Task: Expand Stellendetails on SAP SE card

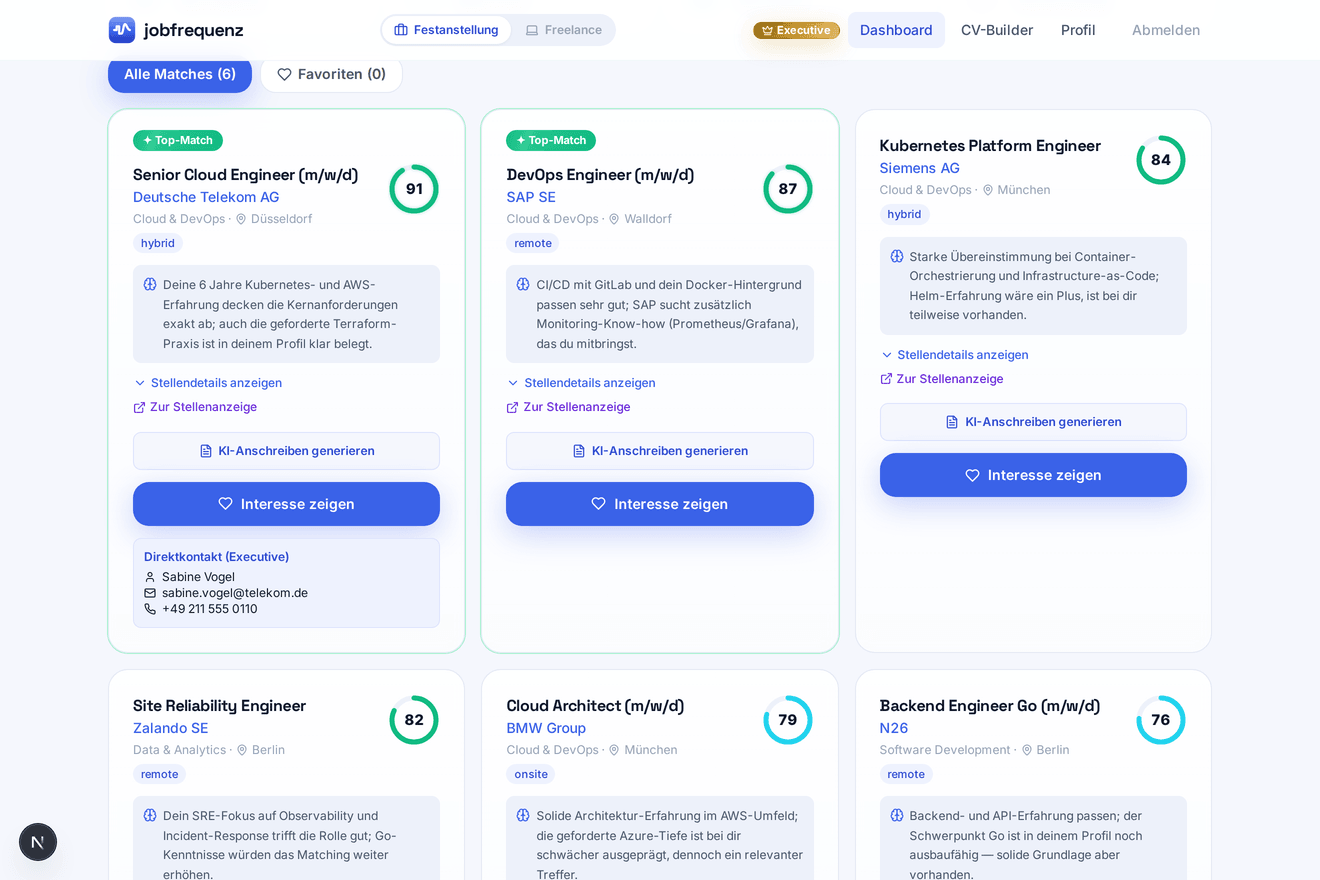Action: [x=581, y=383]
